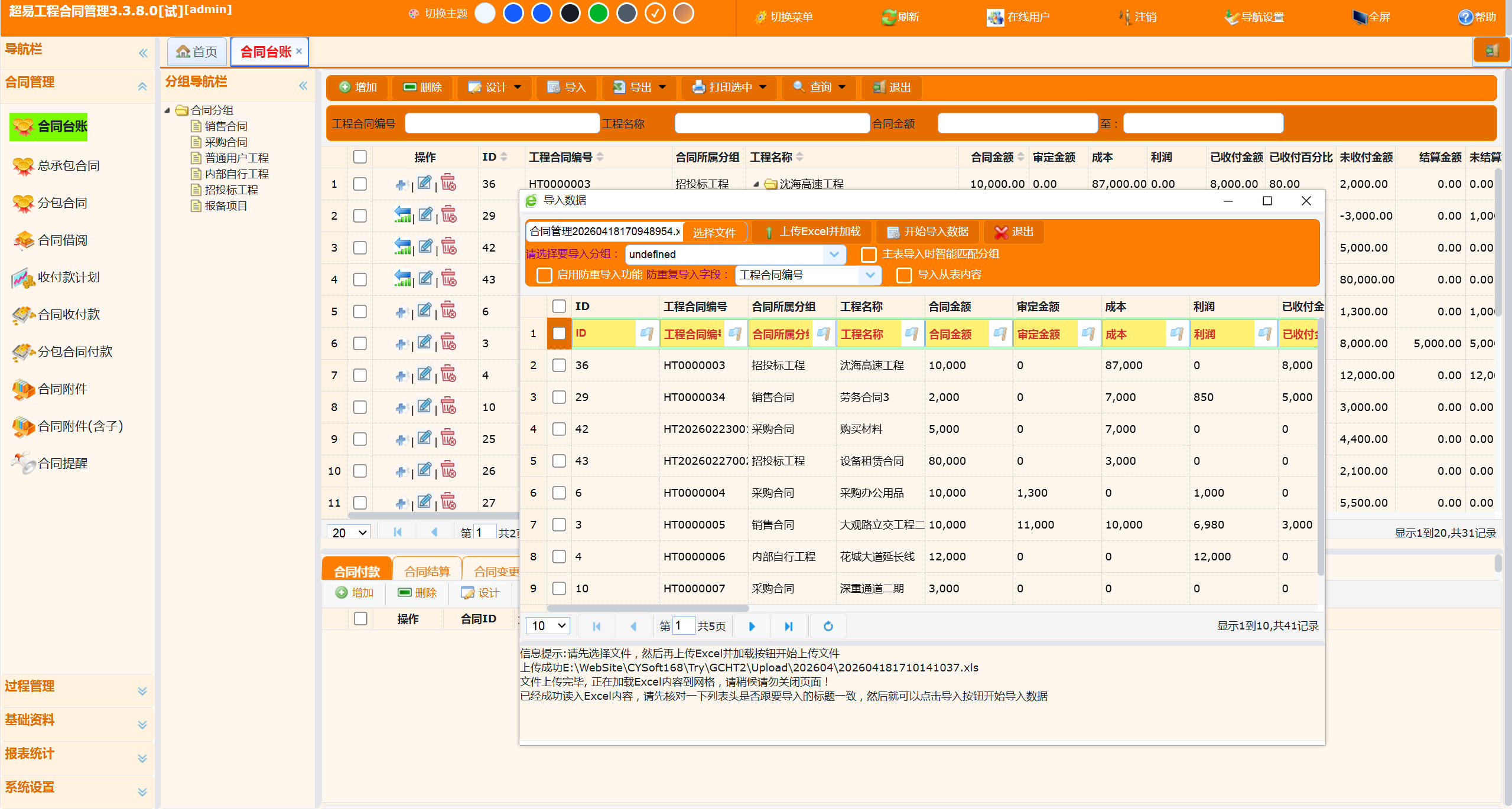Click the full screen monitor icon
Screen dimensions: 1512x809
pyautogui.click(x=1360, y=17)
